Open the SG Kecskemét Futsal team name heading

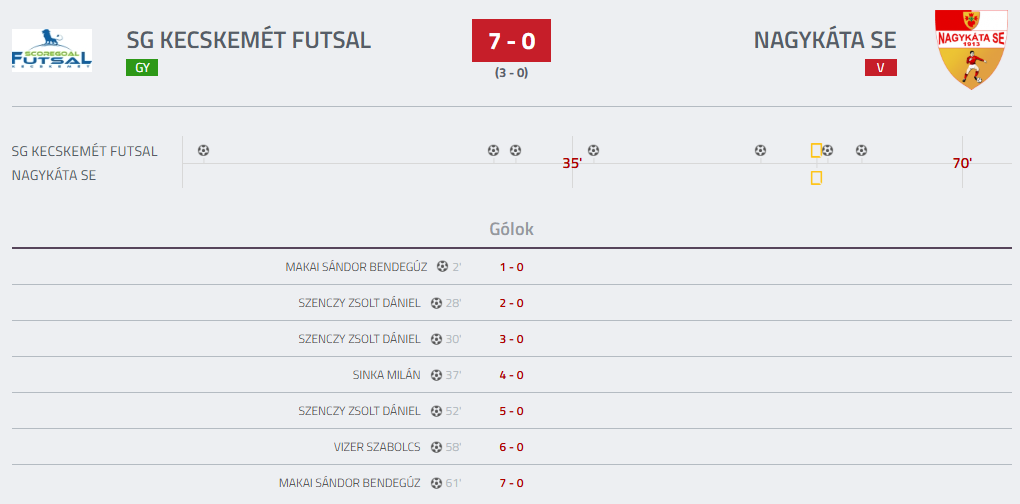[248, 40]
